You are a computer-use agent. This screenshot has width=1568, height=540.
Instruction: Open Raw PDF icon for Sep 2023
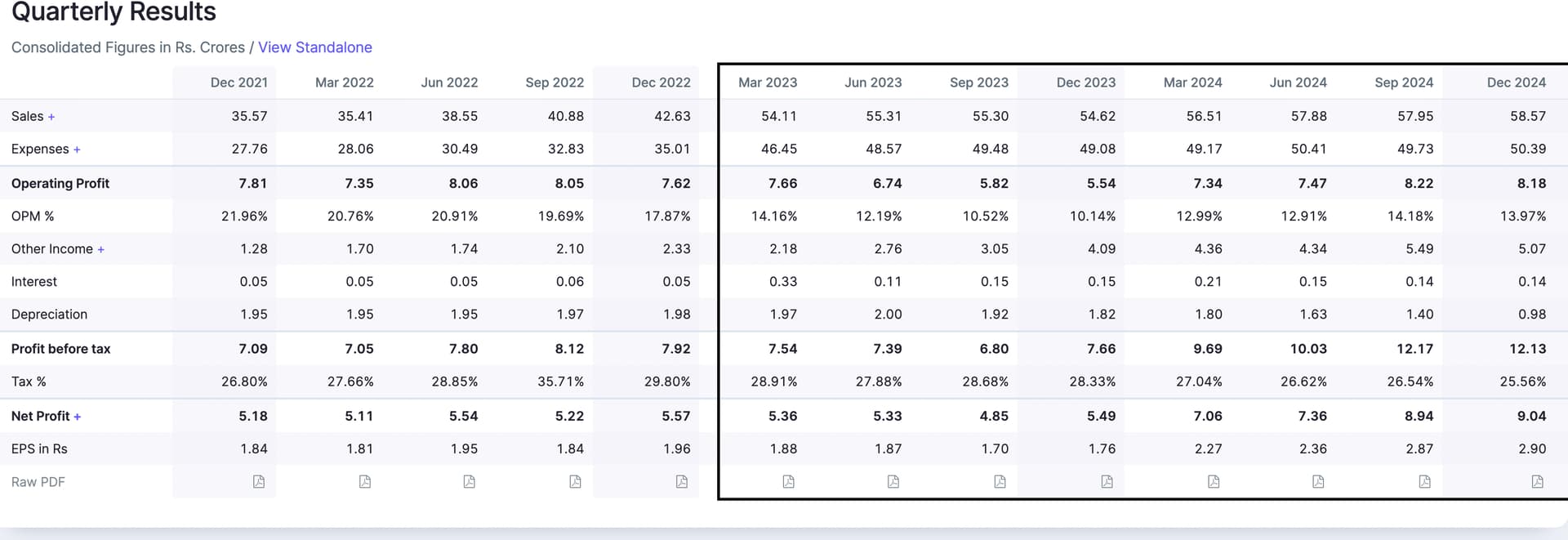(1000, 481)
